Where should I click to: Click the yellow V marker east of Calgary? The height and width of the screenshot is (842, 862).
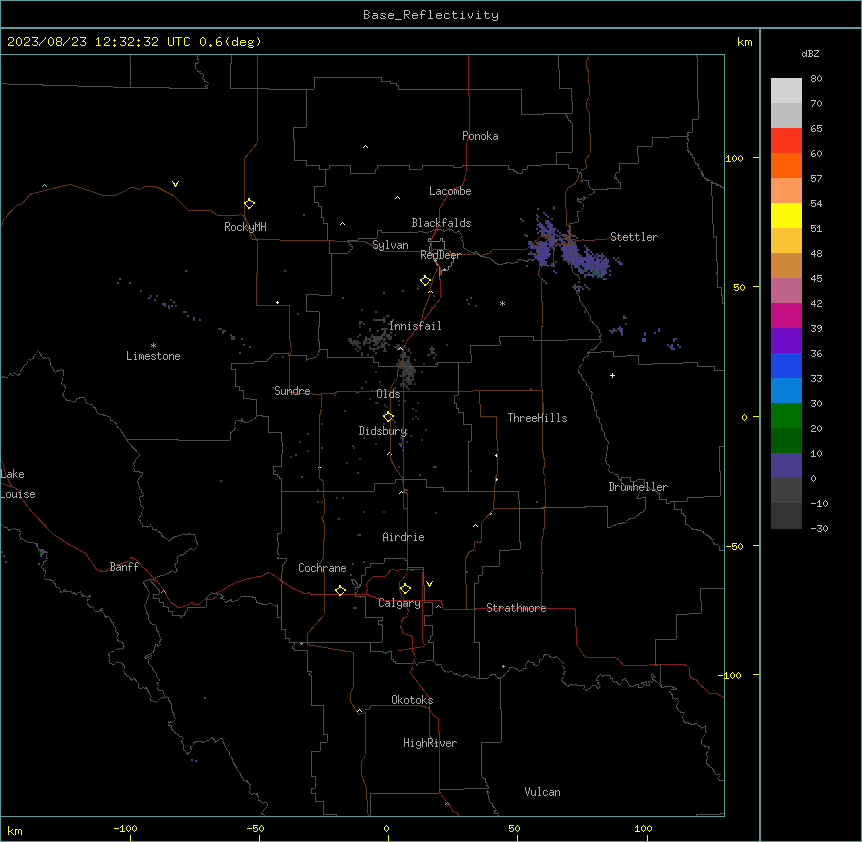(429, 584)
